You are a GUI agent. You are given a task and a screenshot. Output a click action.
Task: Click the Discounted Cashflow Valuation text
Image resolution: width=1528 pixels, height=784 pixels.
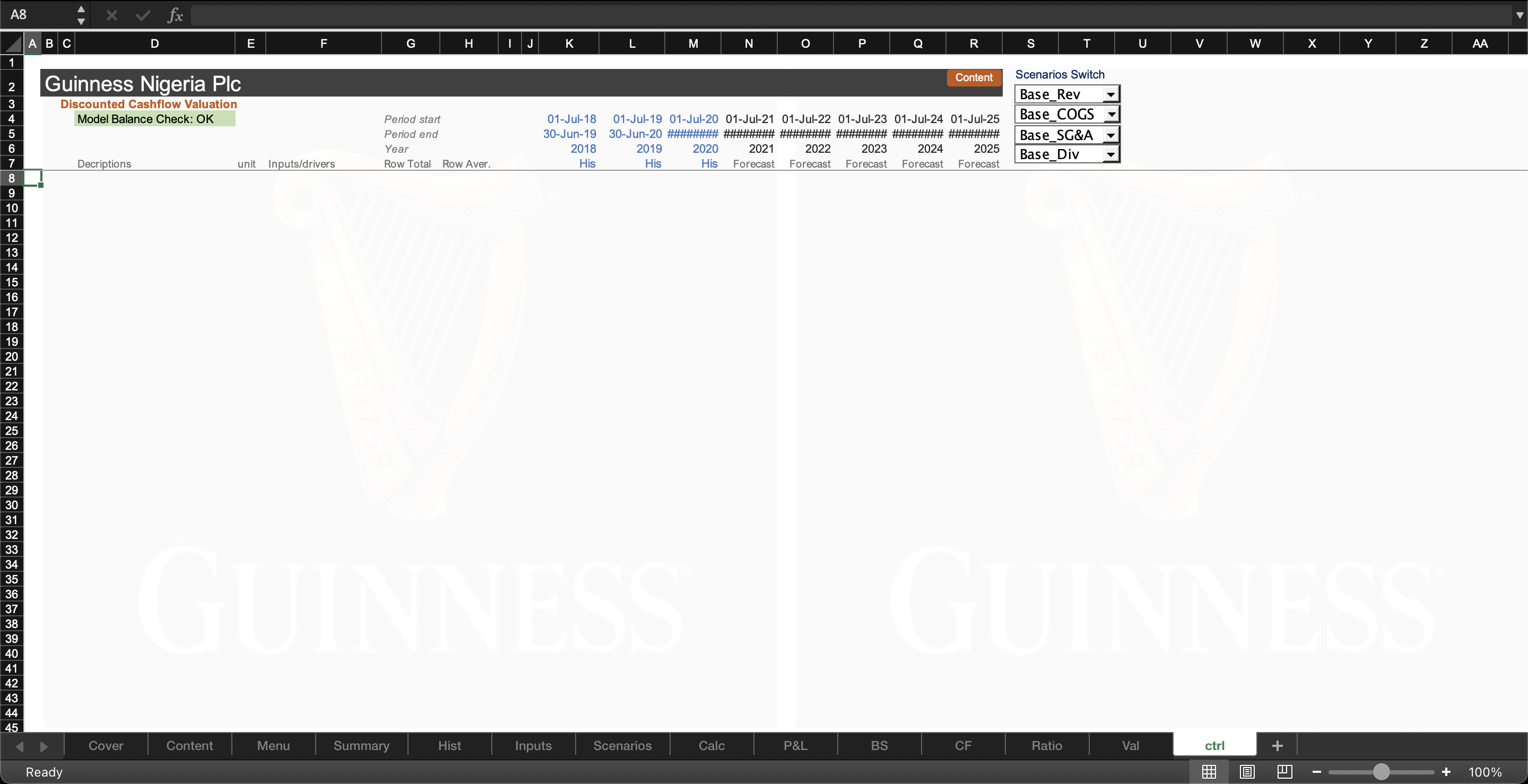tap(149, 104)
